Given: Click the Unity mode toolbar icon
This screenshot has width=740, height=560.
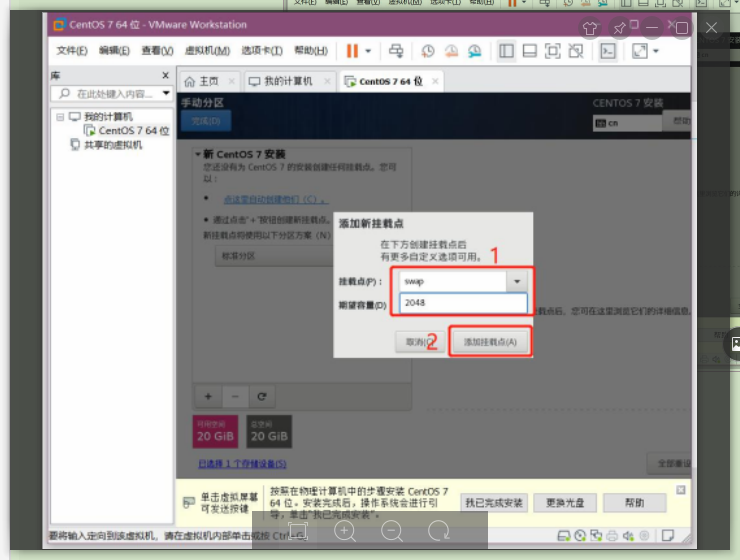Looking at the screenshot, I should tap(576, 51).
